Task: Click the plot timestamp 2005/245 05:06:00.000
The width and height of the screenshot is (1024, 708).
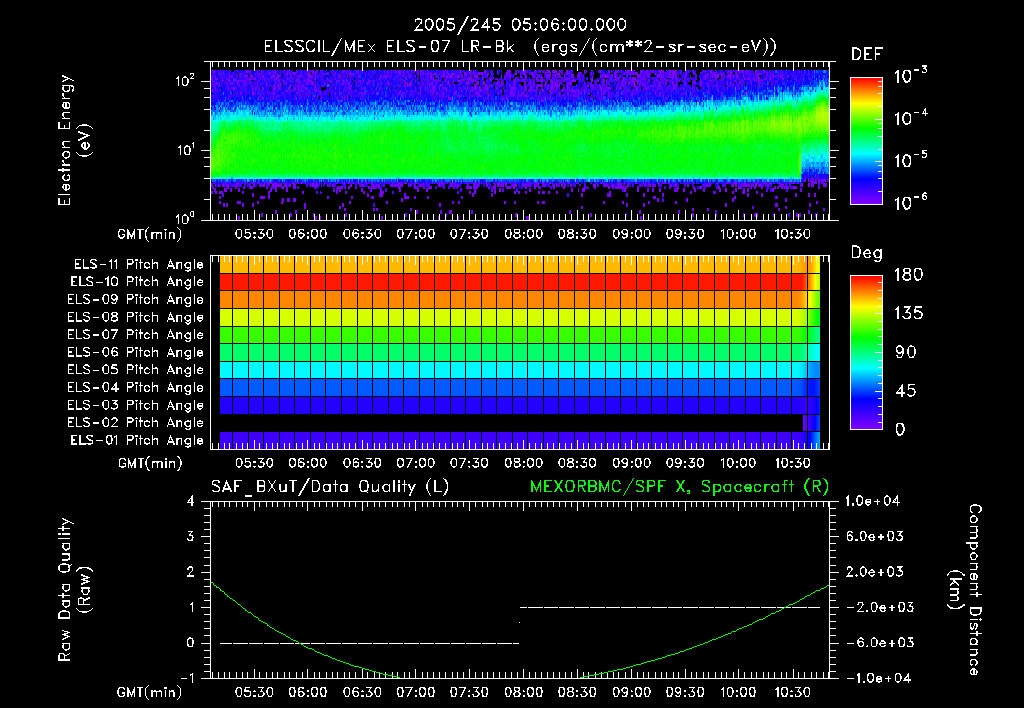Action: [520, 25]
